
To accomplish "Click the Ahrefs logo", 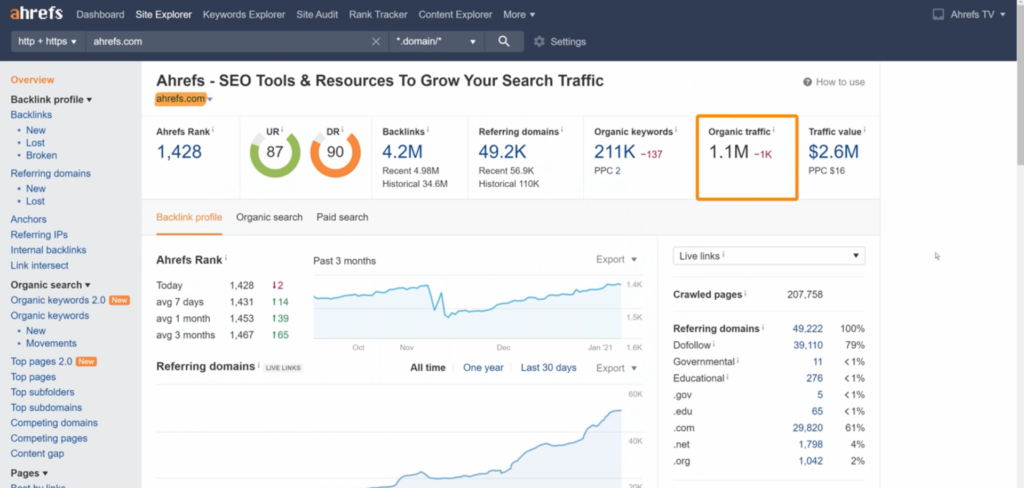I will 37,13.
